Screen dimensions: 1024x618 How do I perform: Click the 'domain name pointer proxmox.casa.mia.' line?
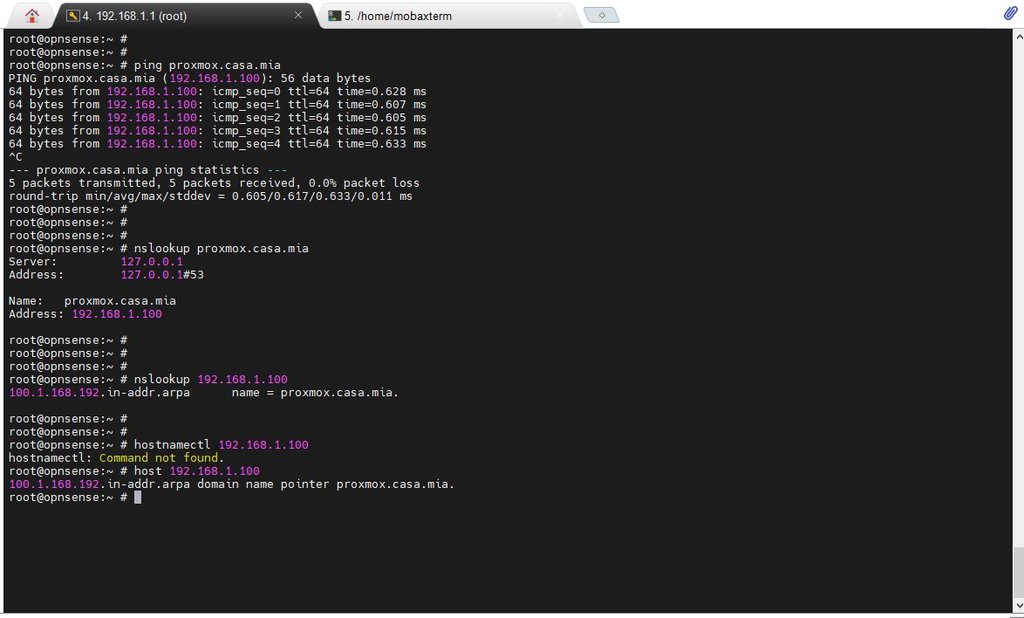coord(232,484)
